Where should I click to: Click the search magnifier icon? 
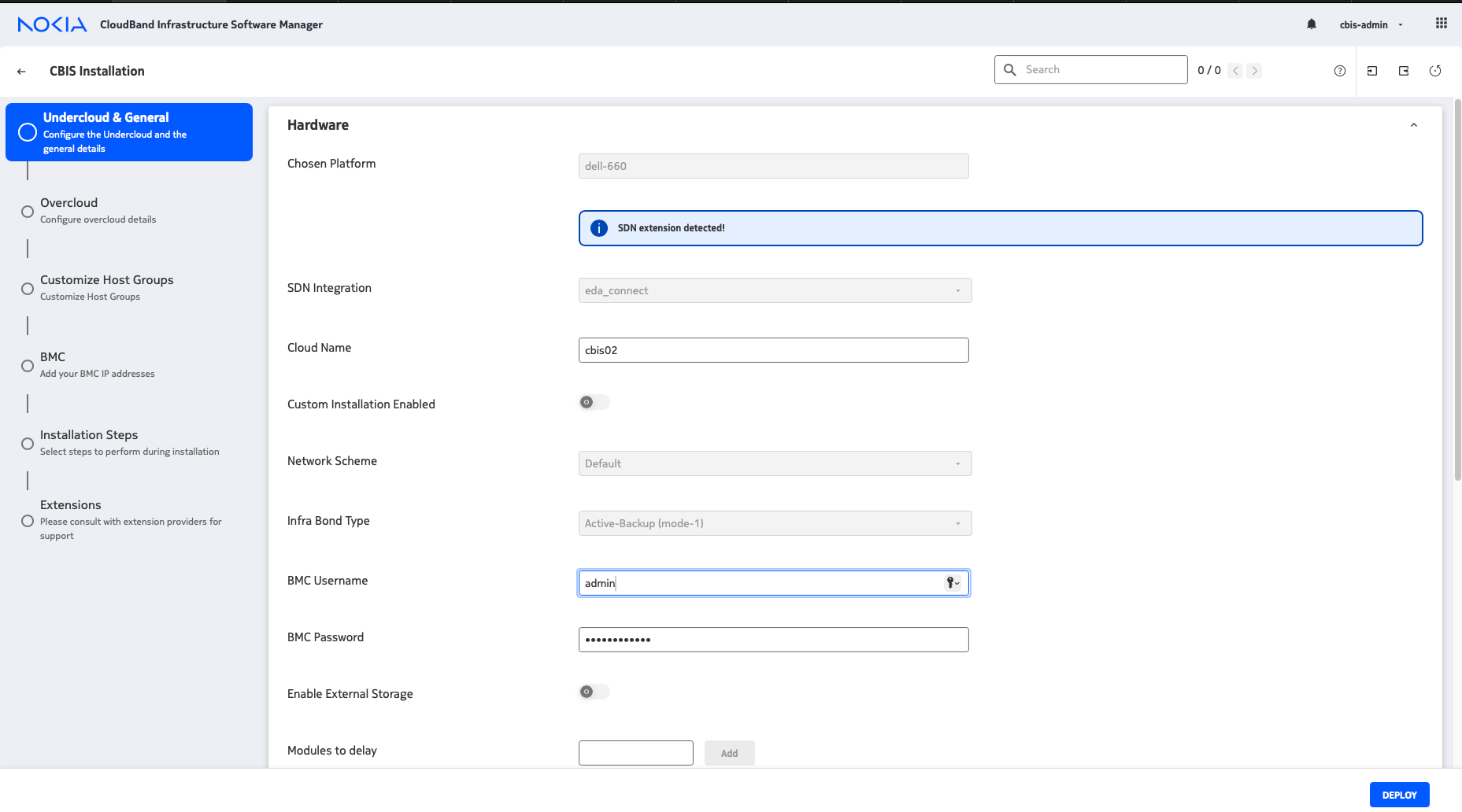[x=1010, y=70]
